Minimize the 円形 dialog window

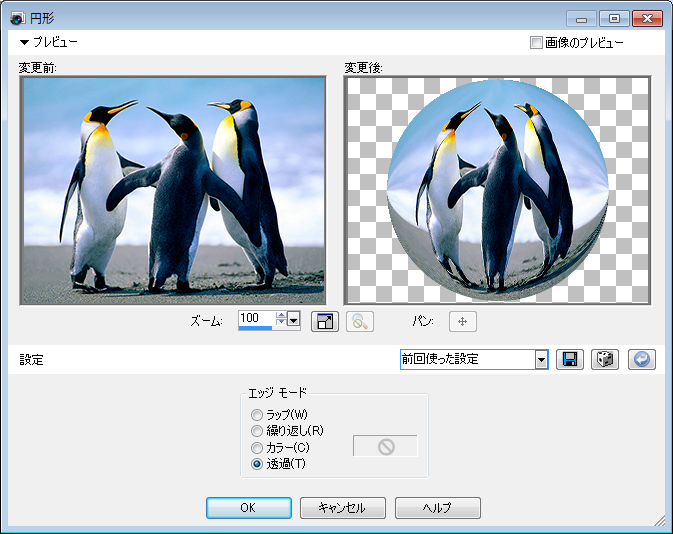(x=581, y=19)
